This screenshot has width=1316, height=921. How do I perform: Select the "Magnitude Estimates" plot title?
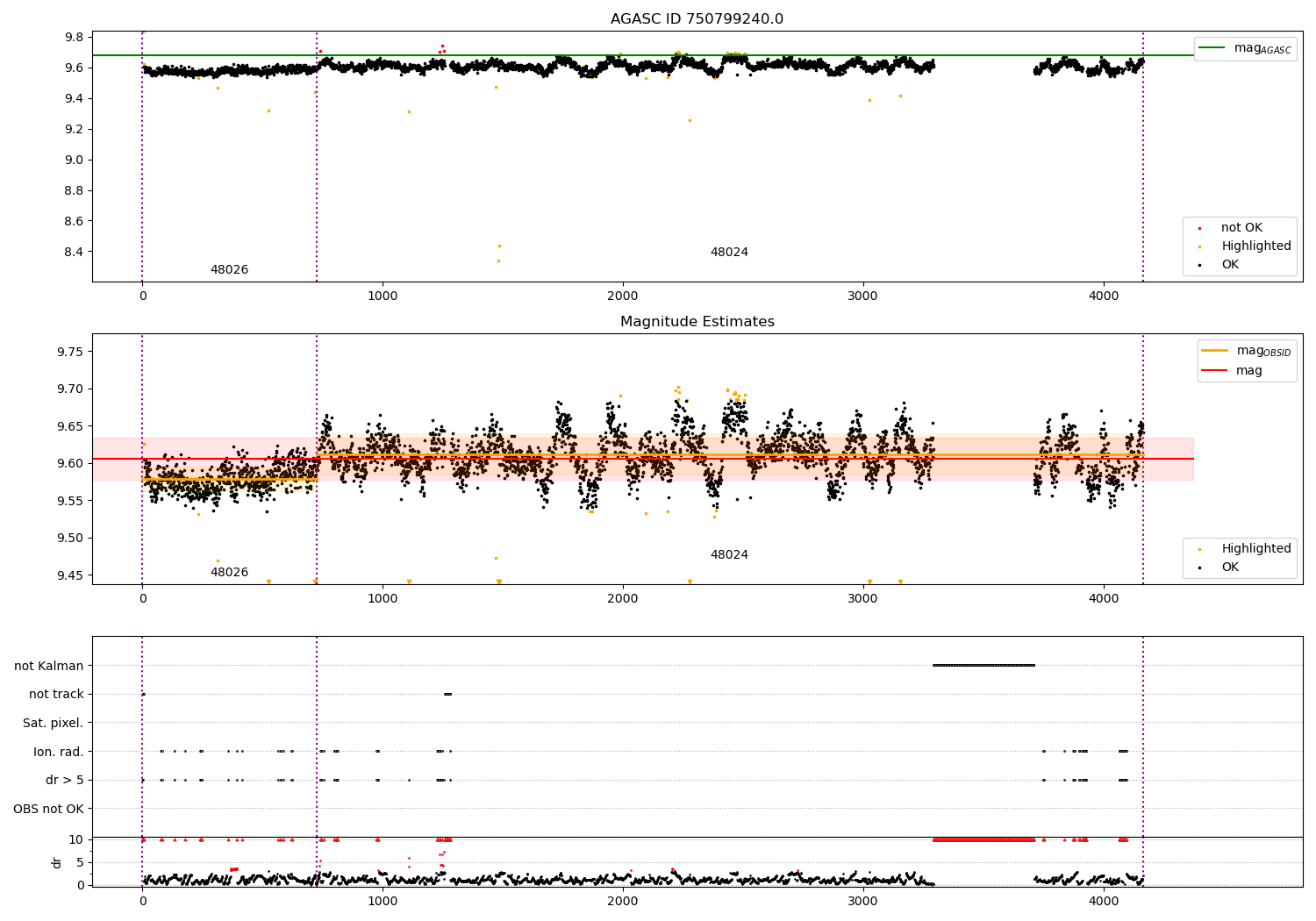click(697, 322)
